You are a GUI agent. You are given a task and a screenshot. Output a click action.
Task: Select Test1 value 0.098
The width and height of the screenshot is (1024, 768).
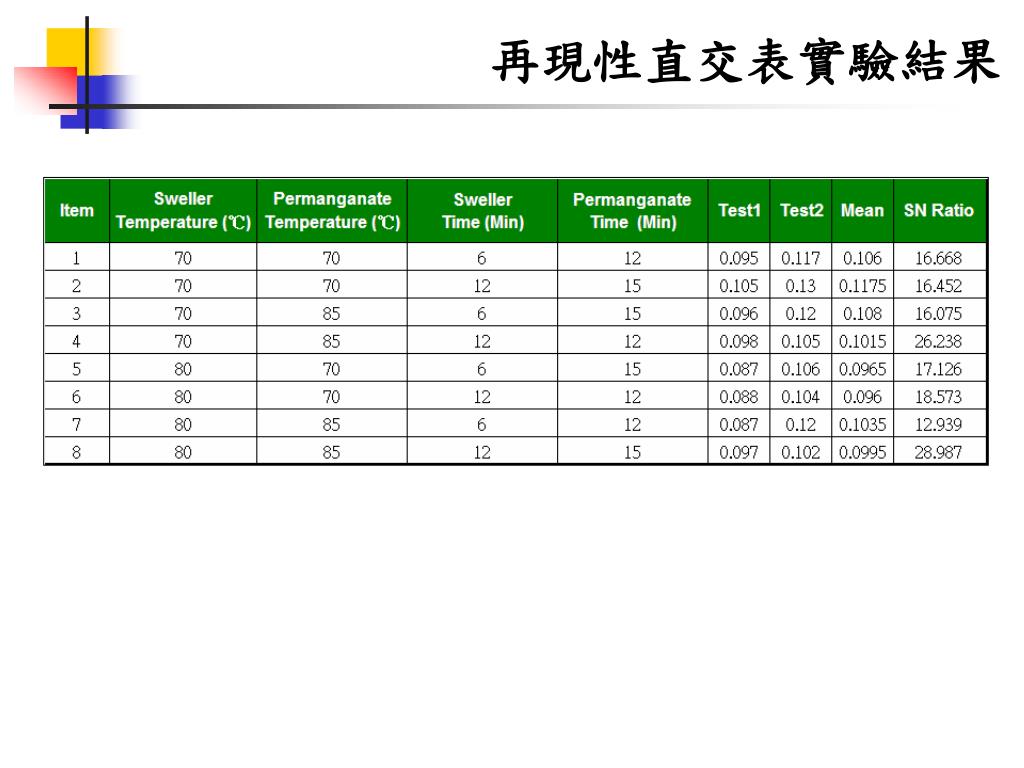point(739,341)
